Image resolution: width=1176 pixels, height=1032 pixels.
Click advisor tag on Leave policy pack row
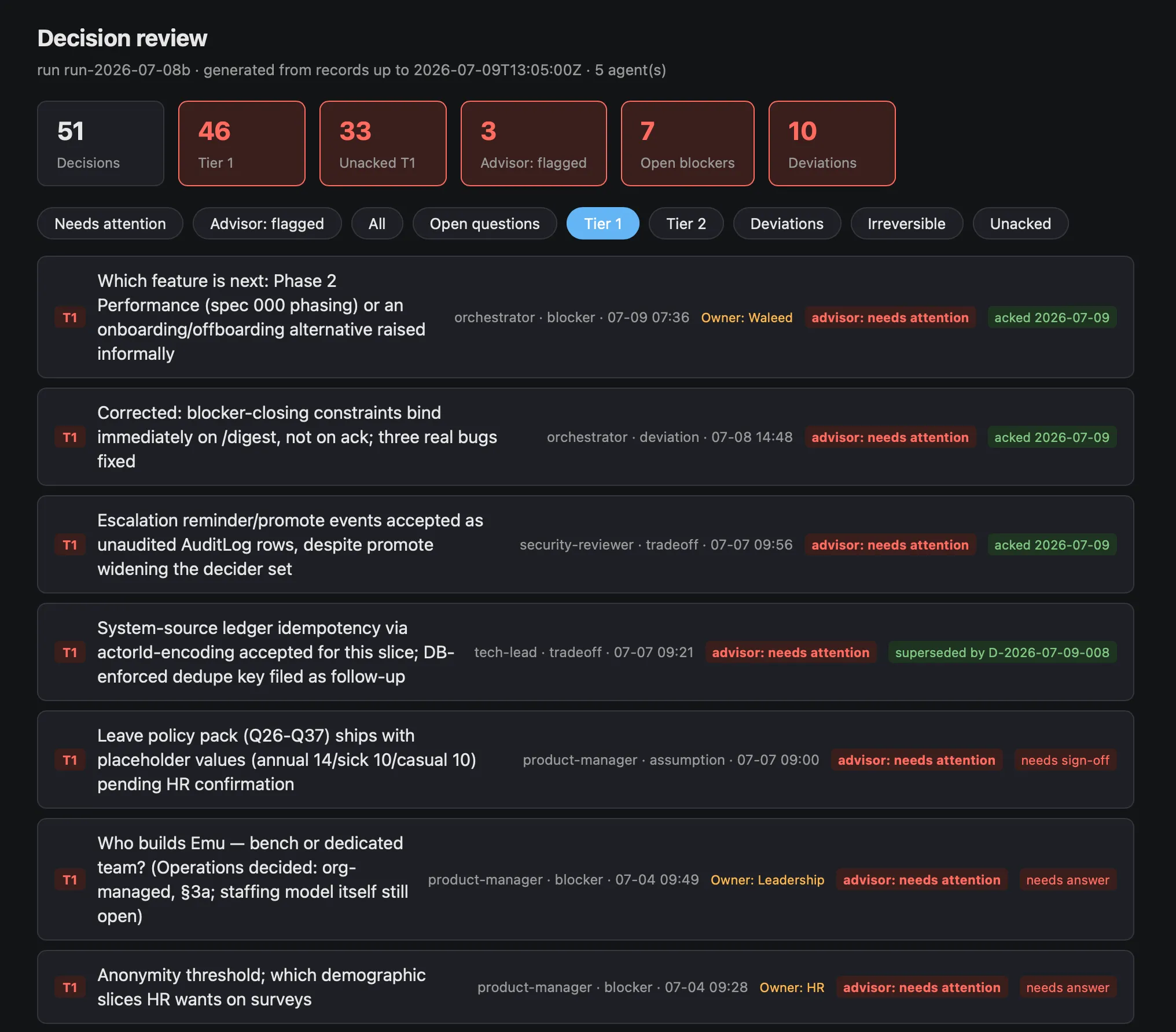pos(917,760)
